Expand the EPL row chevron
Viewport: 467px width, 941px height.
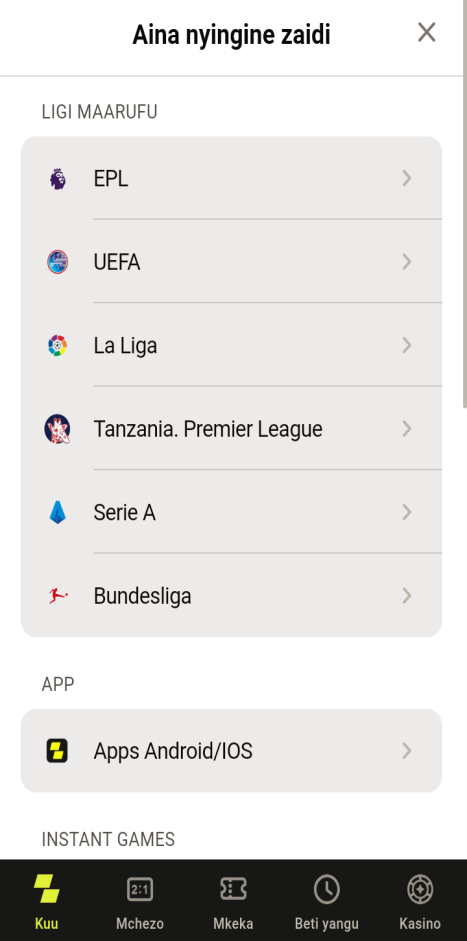coord(407,178)
